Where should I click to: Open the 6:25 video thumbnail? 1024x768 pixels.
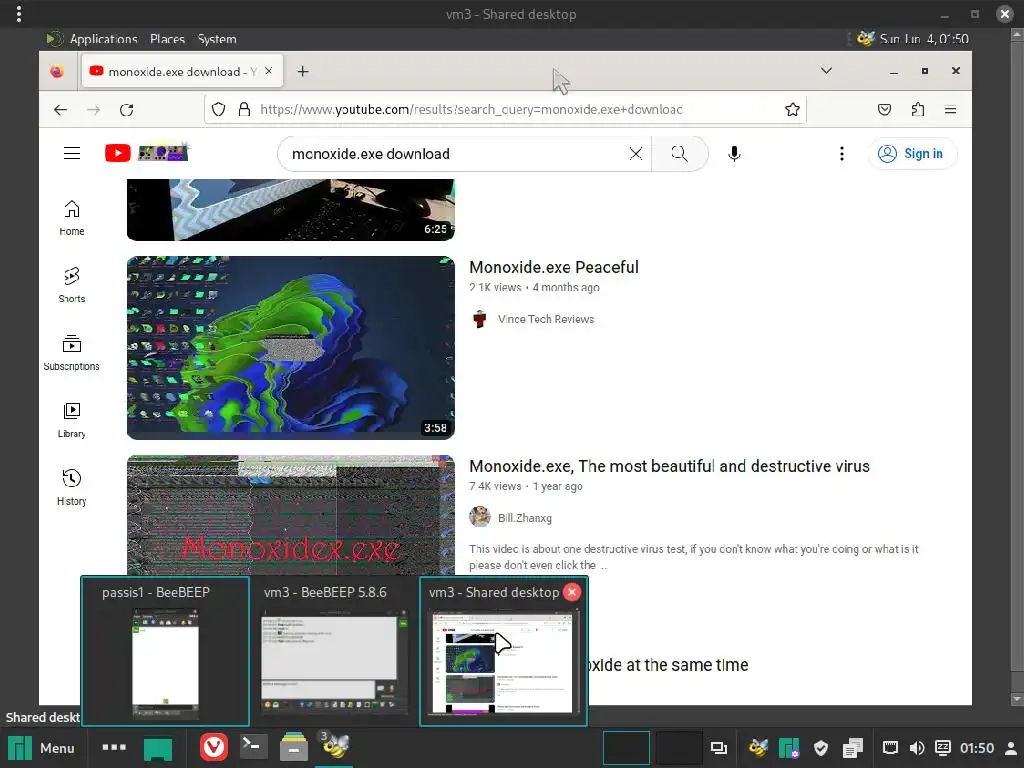291,210
